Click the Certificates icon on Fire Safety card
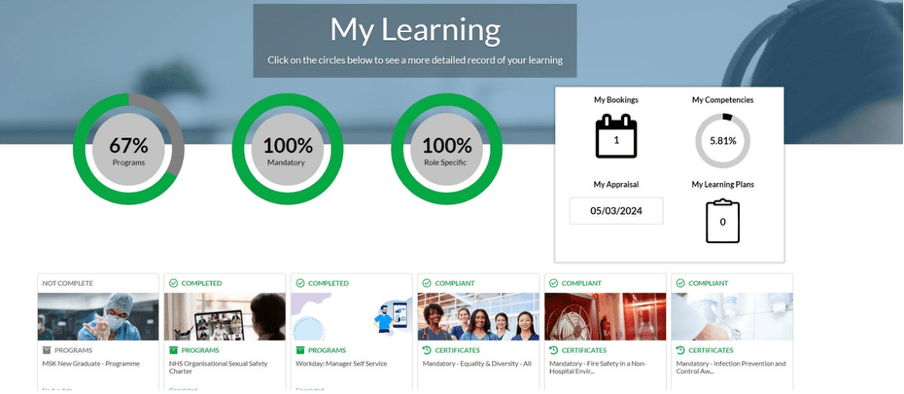Viewport: 904px width, 394px height. pos(554,350)
